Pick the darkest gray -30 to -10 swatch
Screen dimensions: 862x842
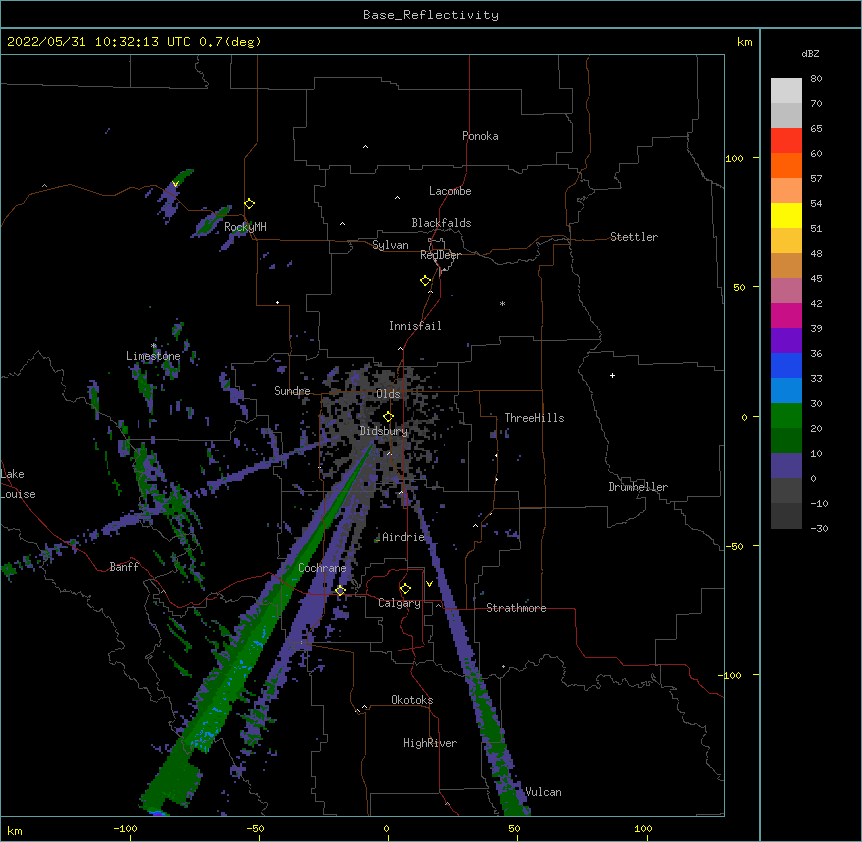[786, 516]
